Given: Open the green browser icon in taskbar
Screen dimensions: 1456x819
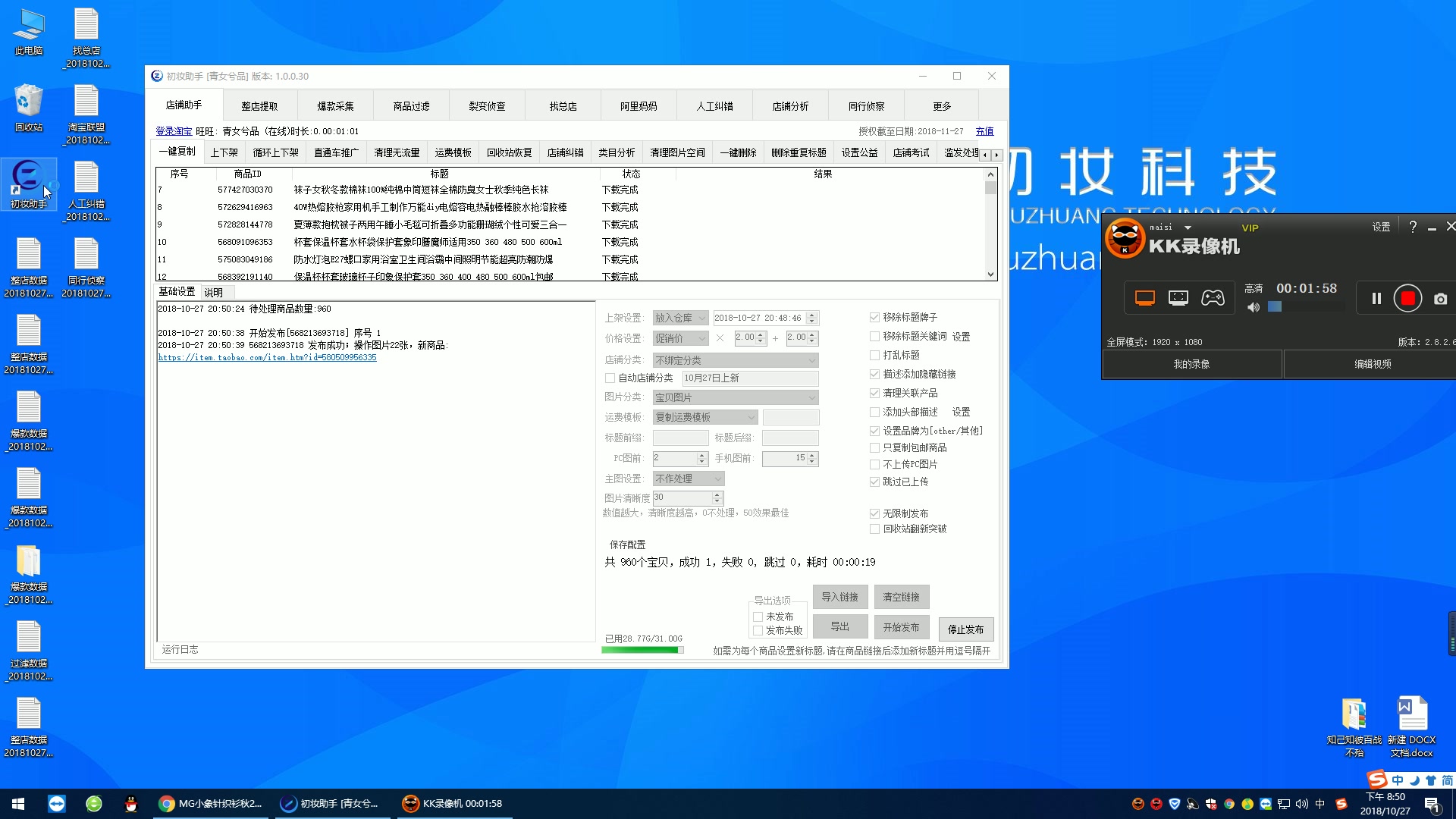Looking at the screenshot, I should [94, 804].
